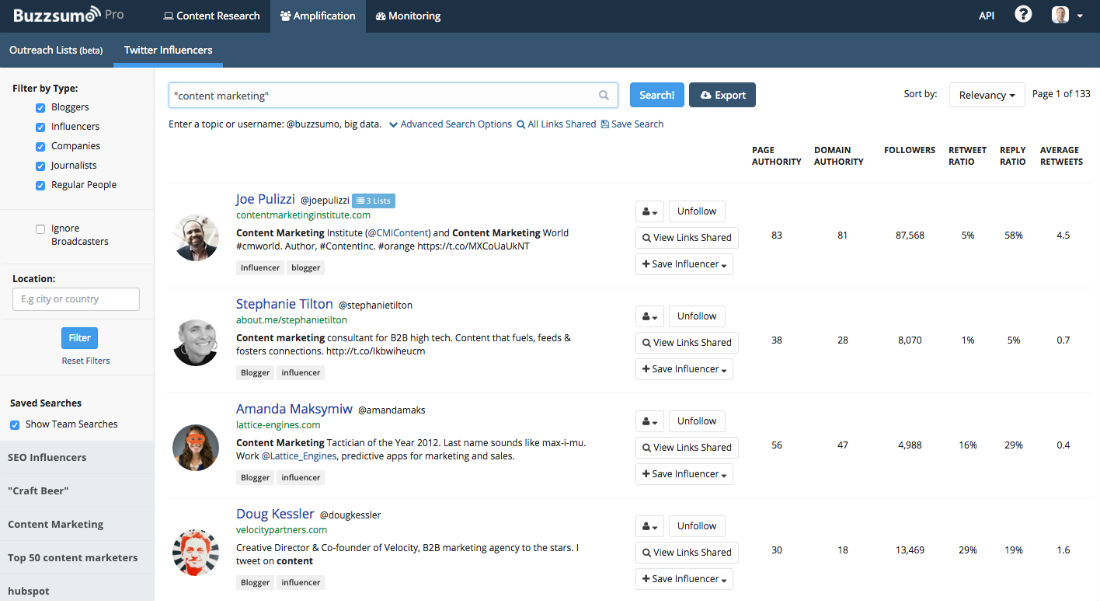Open the Relevancy sort dropdown
This screenshot has width=1100, height=601.
(x=987, y=95)
